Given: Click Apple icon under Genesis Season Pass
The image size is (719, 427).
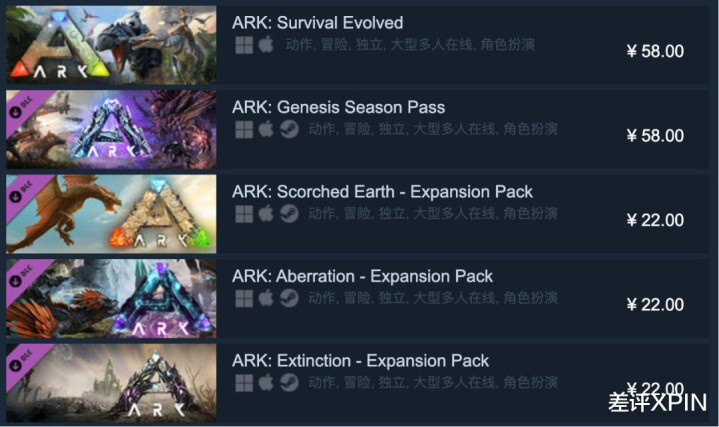Looking at the screenshot, I should [266, 129].
